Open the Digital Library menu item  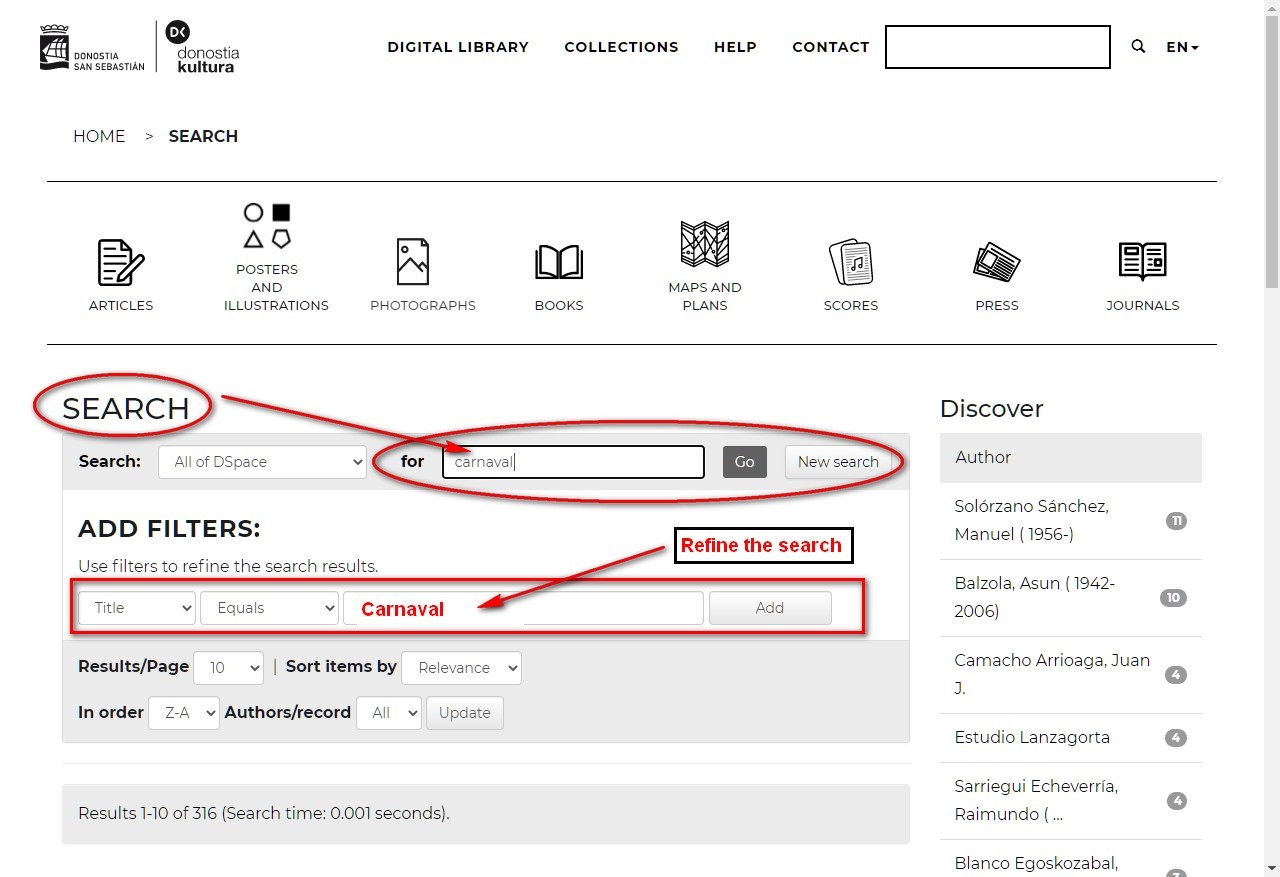click(x=458, y=47)
